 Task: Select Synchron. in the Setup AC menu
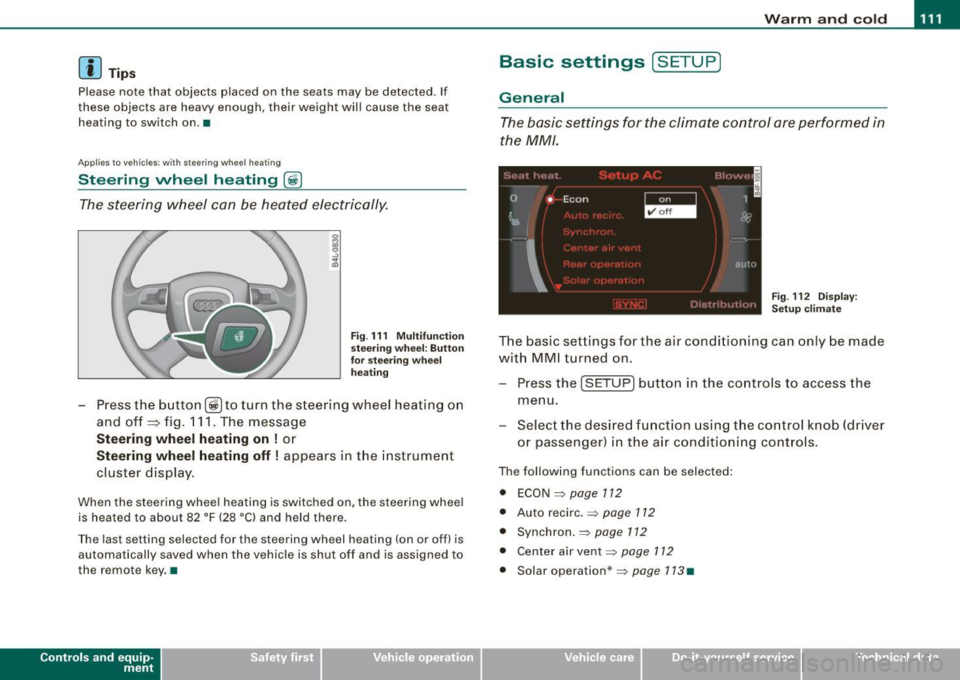(589, 232)
